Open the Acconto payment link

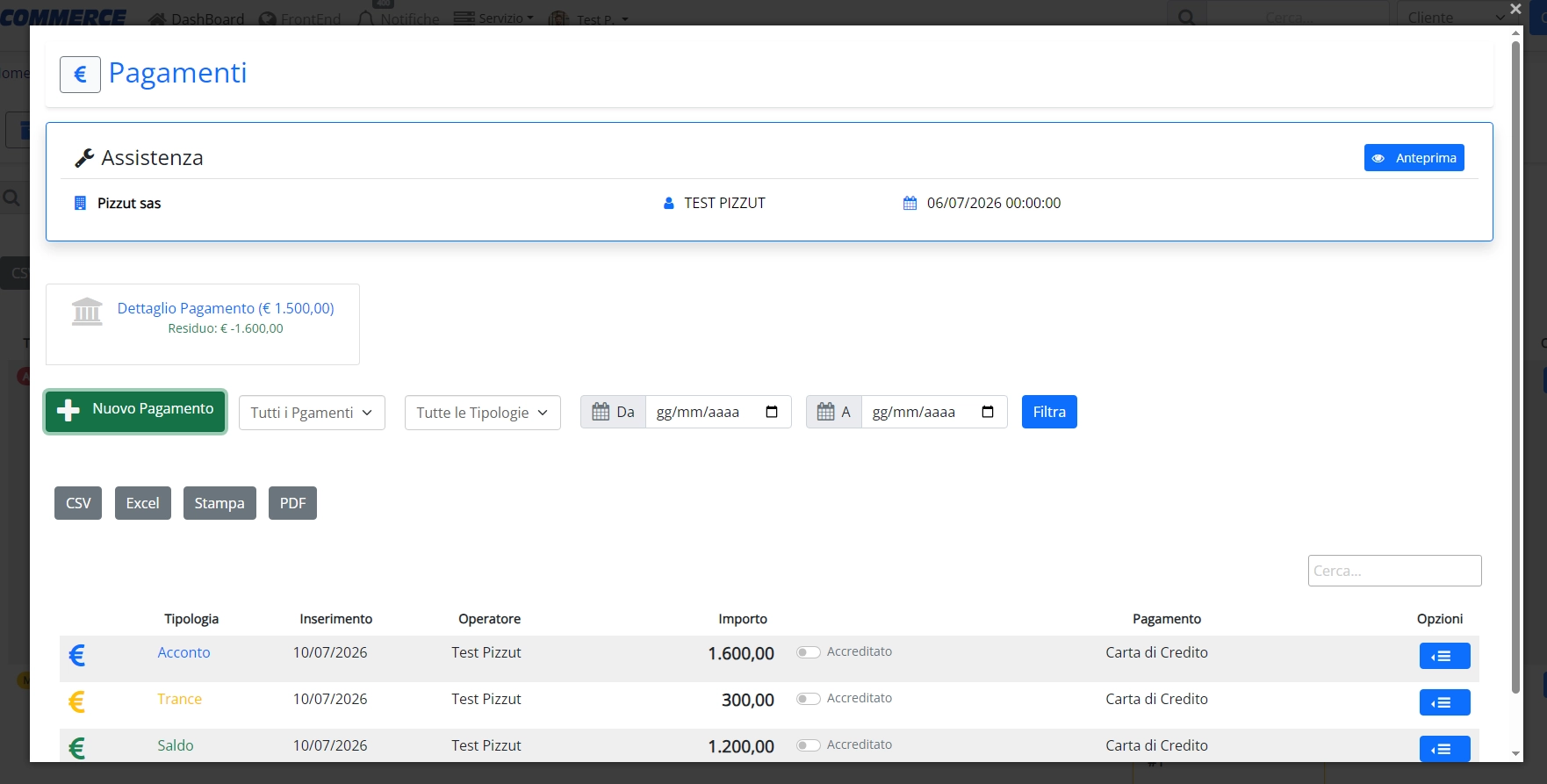[183, 652]
